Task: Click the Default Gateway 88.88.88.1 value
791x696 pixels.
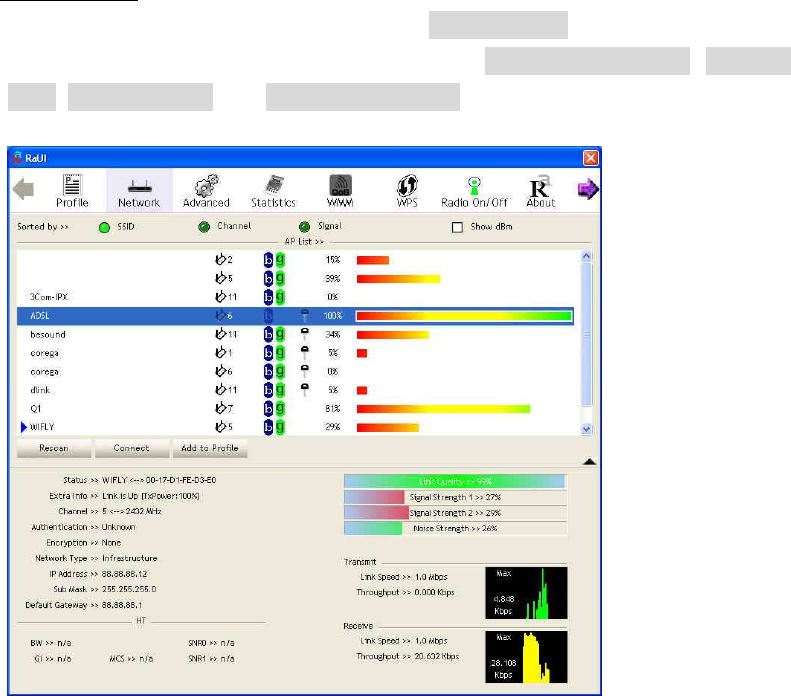Action: 122,605
